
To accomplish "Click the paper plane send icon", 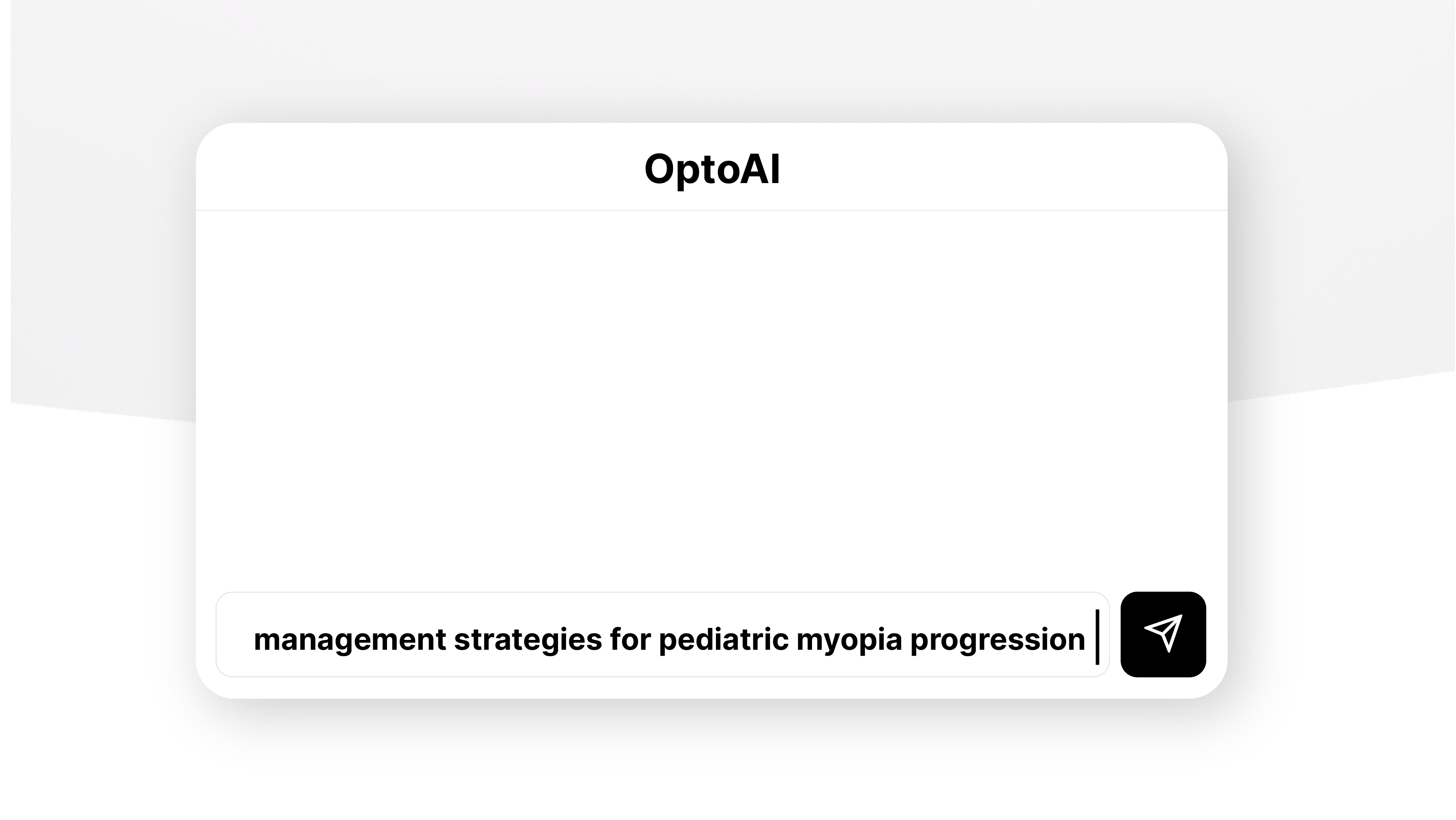I will 1163,634.
